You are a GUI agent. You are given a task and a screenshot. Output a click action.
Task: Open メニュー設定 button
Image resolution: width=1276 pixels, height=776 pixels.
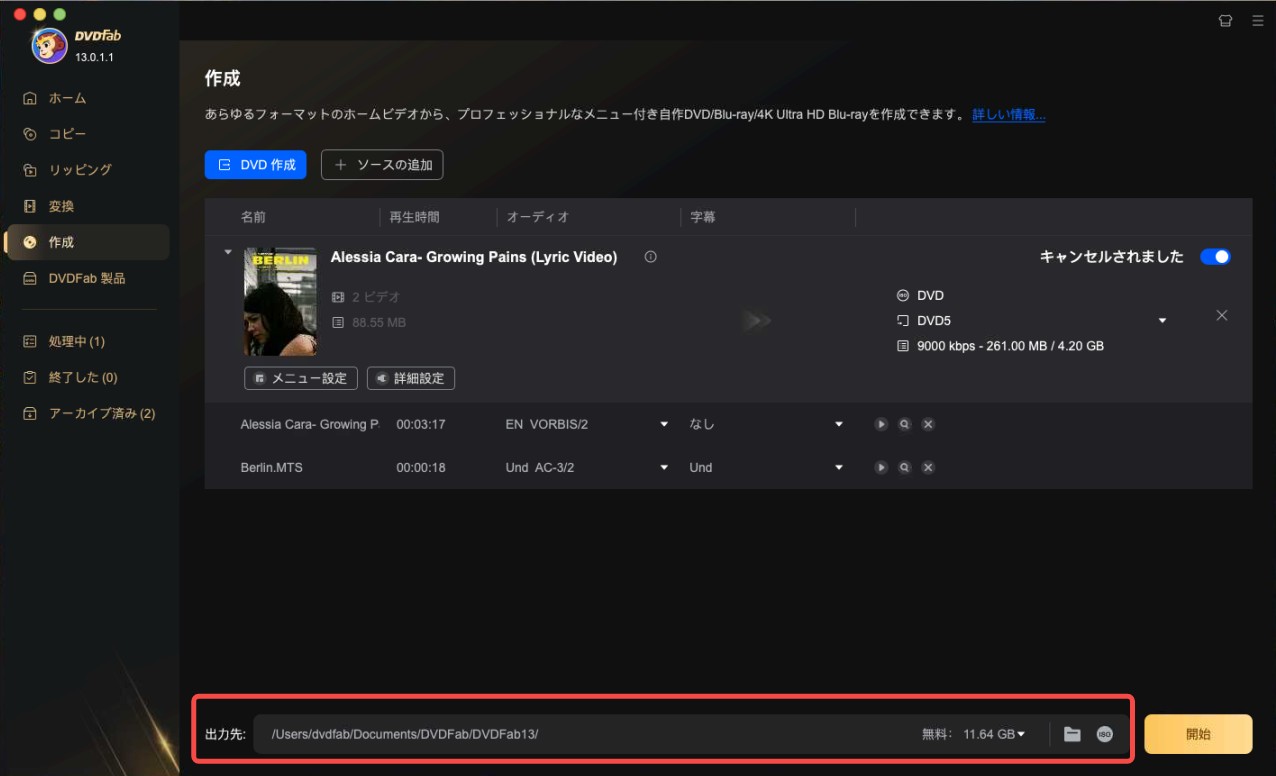301,378
